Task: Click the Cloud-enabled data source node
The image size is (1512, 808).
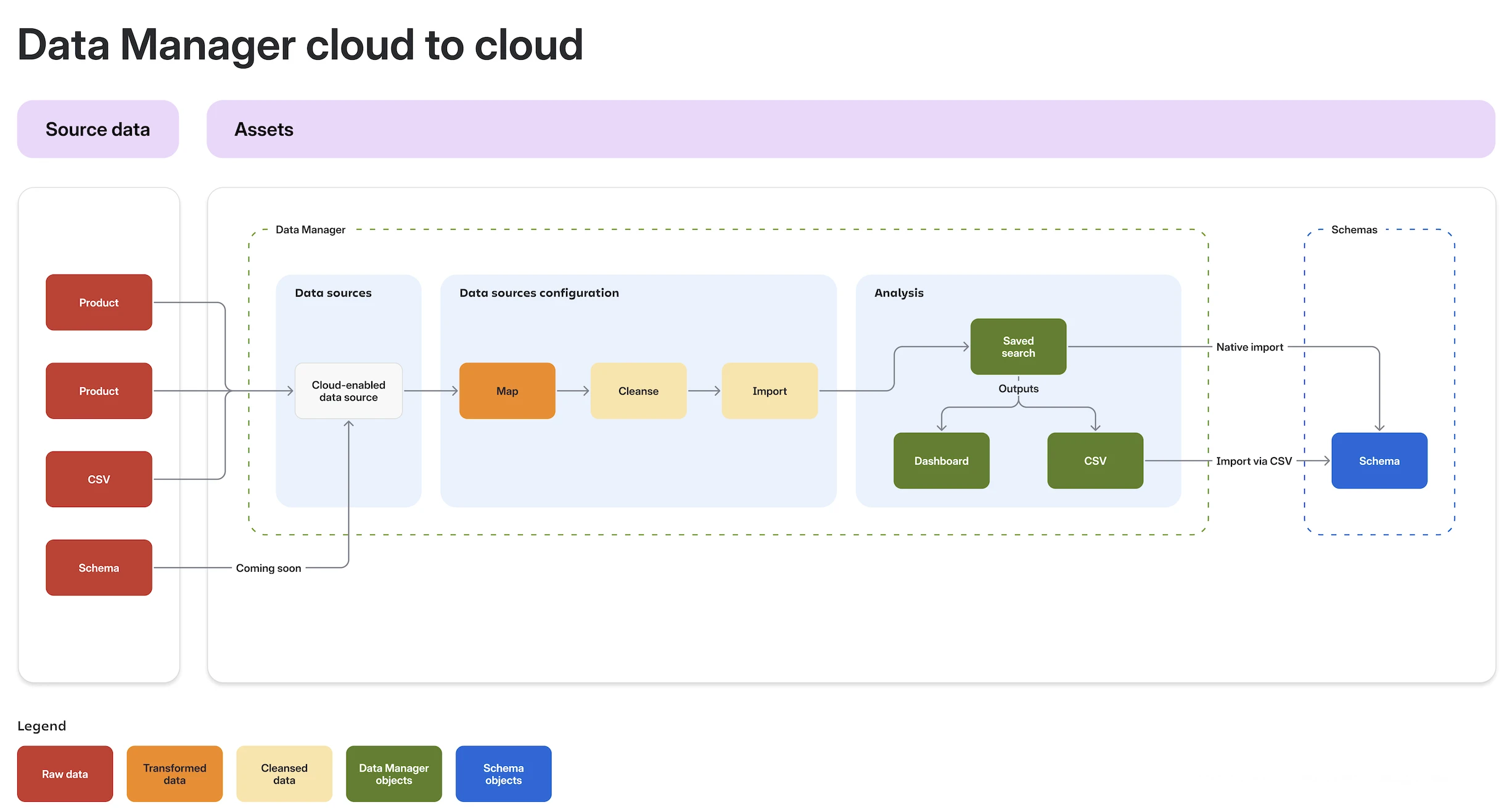Action: click(348, 390)
